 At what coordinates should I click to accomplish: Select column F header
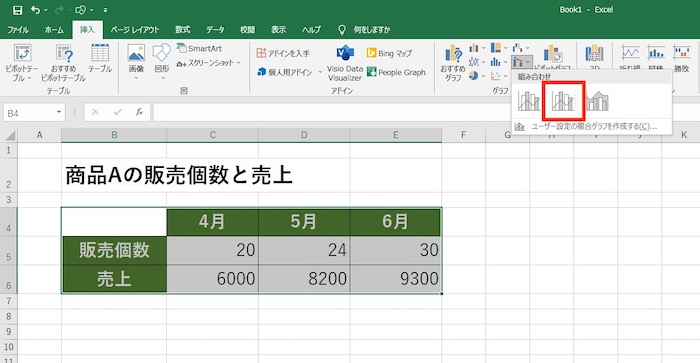point(463,135)
